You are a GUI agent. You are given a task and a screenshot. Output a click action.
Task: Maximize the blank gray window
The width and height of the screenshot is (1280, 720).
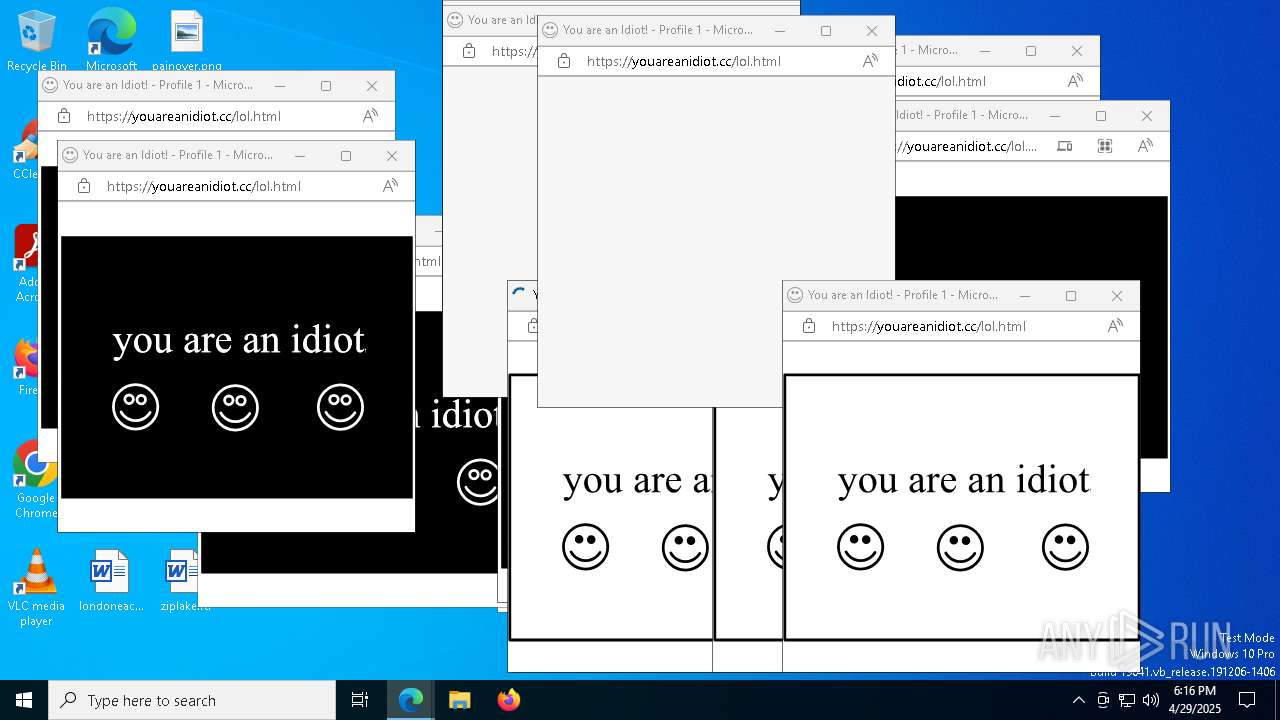click(826, 30)
